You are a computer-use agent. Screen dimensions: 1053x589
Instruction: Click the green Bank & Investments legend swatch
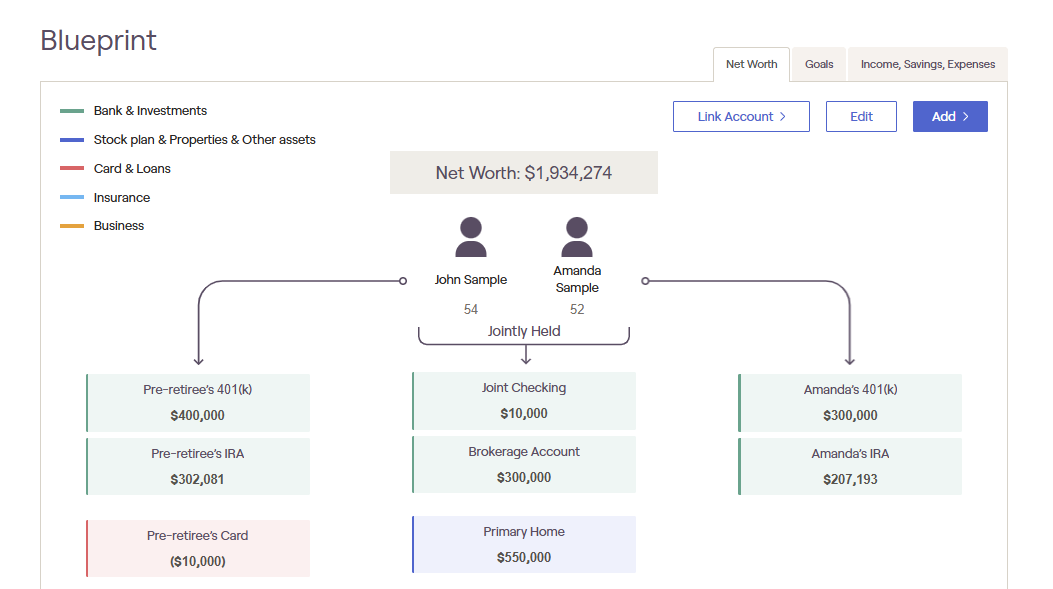(x=72, y=111)
